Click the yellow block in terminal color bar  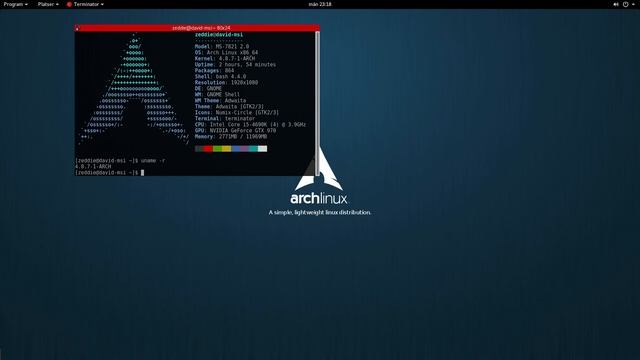pos(226,149)
